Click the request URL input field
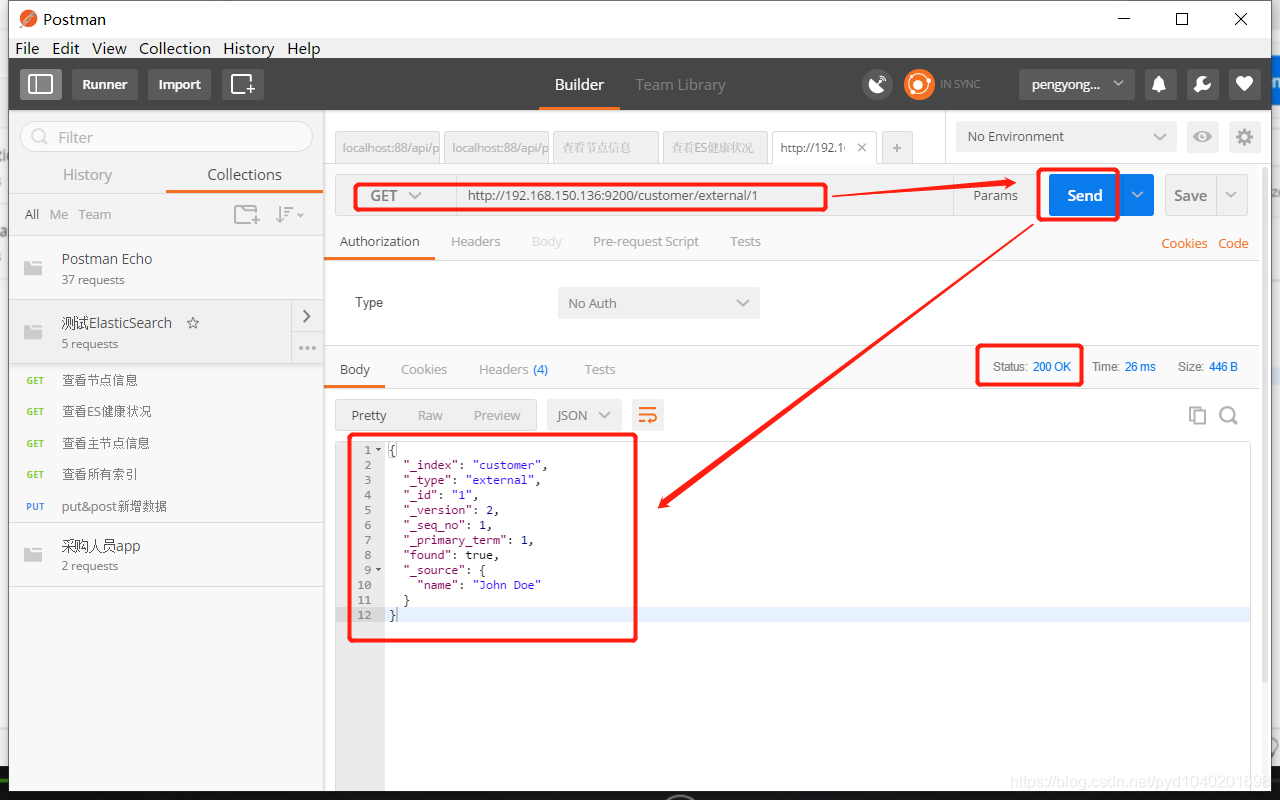The image size is (1280, 800). (704, 195)
